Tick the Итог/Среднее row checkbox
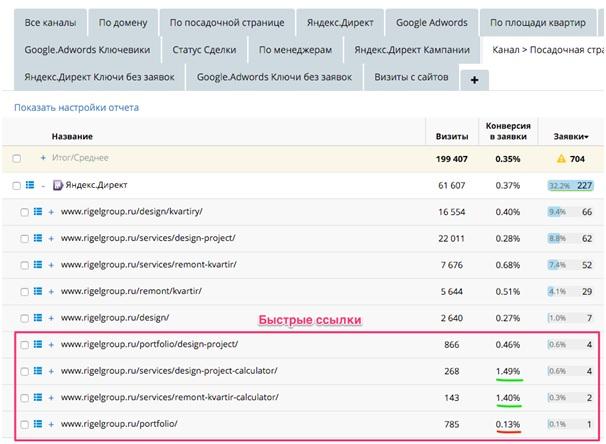Image resolution: width=606 pixels, height=444 pixels. 17,158
